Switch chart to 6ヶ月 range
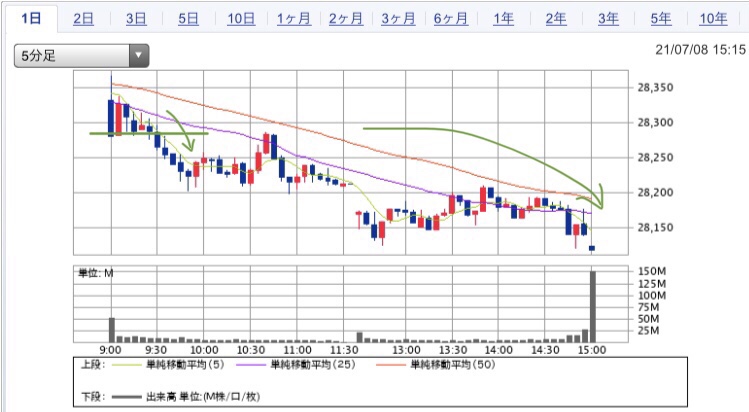This screenshot has height=412, width=749. tap(451, 19)
